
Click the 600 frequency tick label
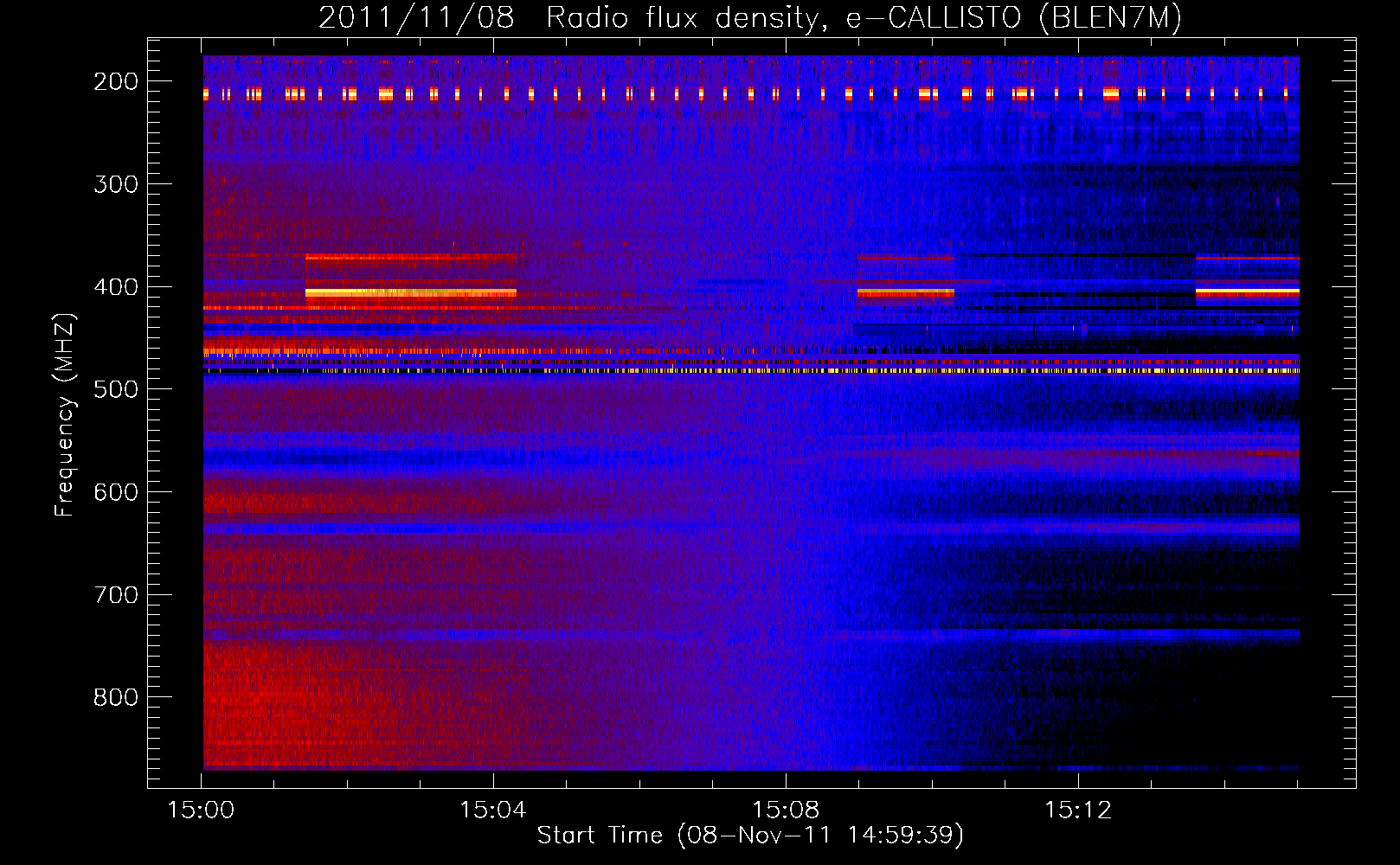click(115, 492)
